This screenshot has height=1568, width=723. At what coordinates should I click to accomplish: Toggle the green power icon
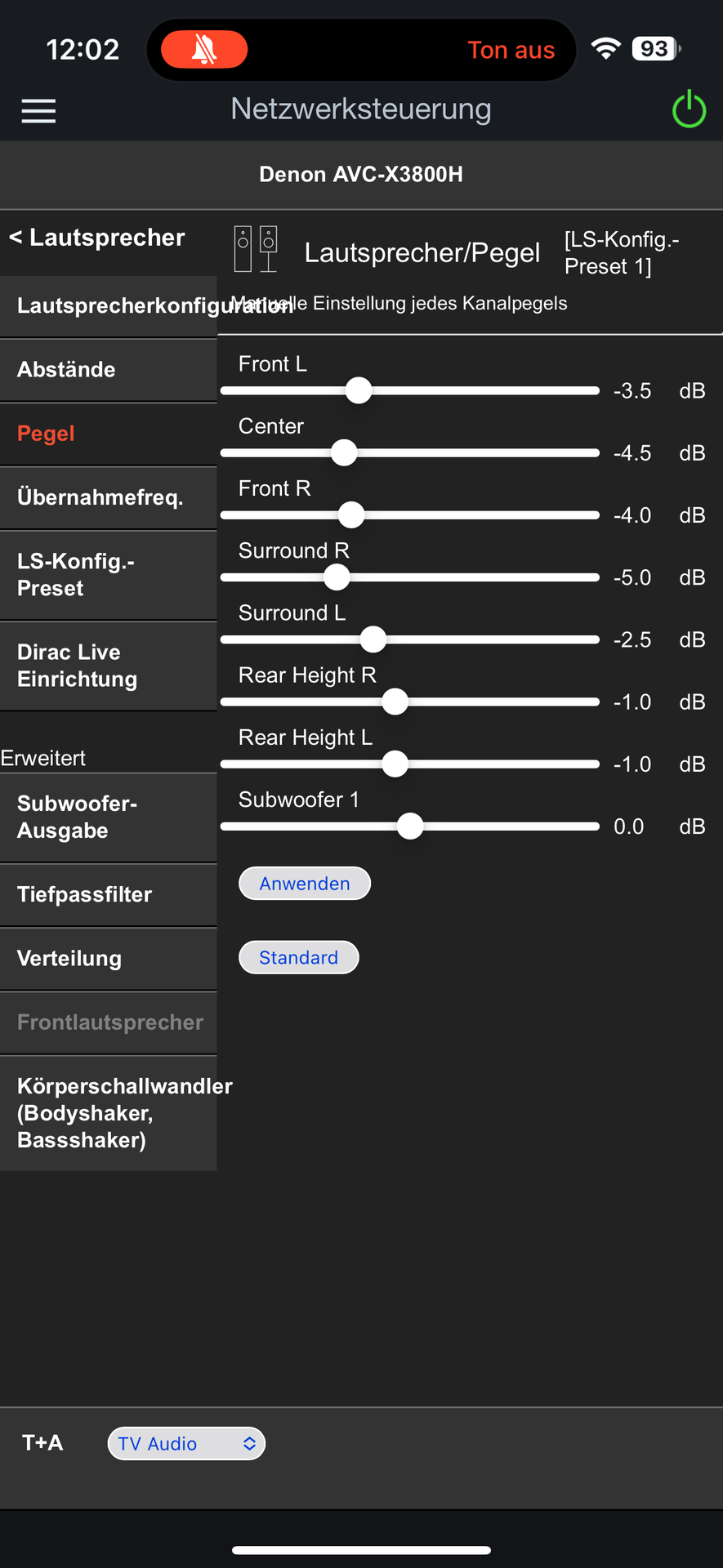689,109
